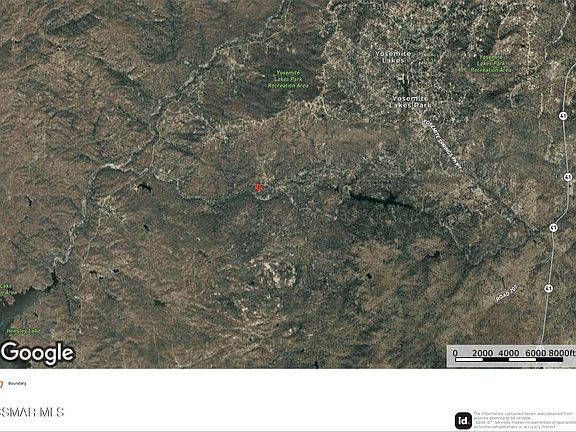Click the center Yosemite Lakes Park Recreation Area label

[x=288, y=79]
